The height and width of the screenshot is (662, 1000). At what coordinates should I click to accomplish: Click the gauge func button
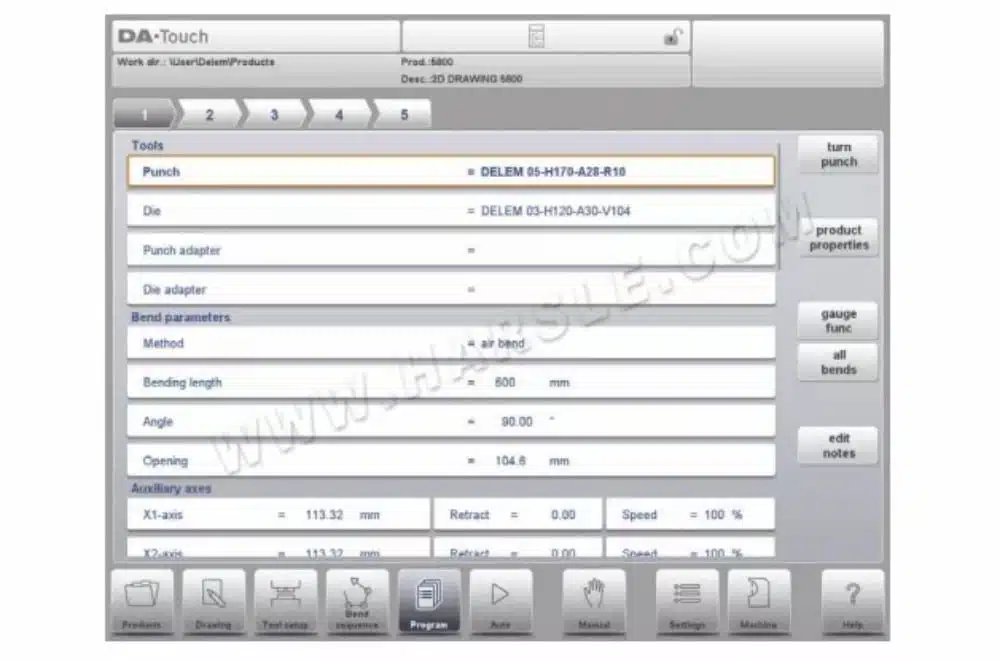coord(838,321)
